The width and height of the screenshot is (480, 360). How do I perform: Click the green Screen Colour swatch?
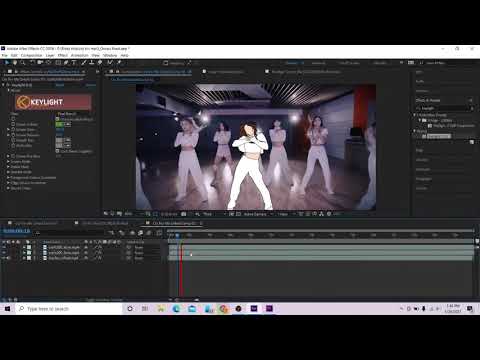59,124
